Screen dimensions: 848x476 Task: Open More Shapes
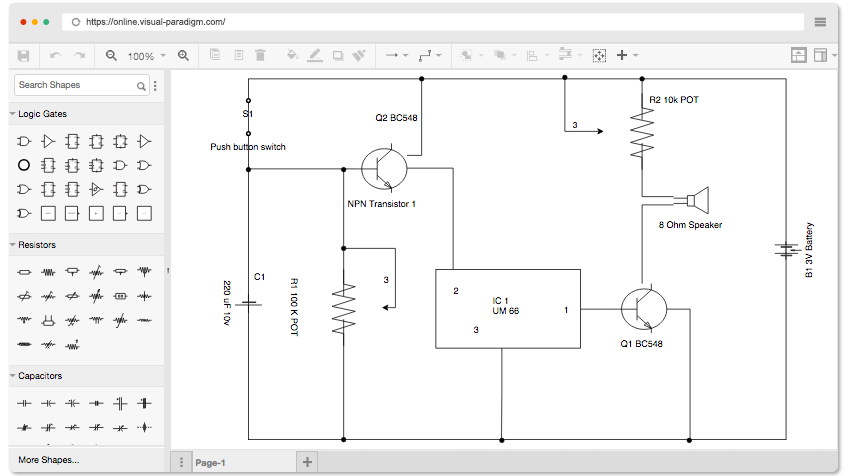click(x=49, y=460)
